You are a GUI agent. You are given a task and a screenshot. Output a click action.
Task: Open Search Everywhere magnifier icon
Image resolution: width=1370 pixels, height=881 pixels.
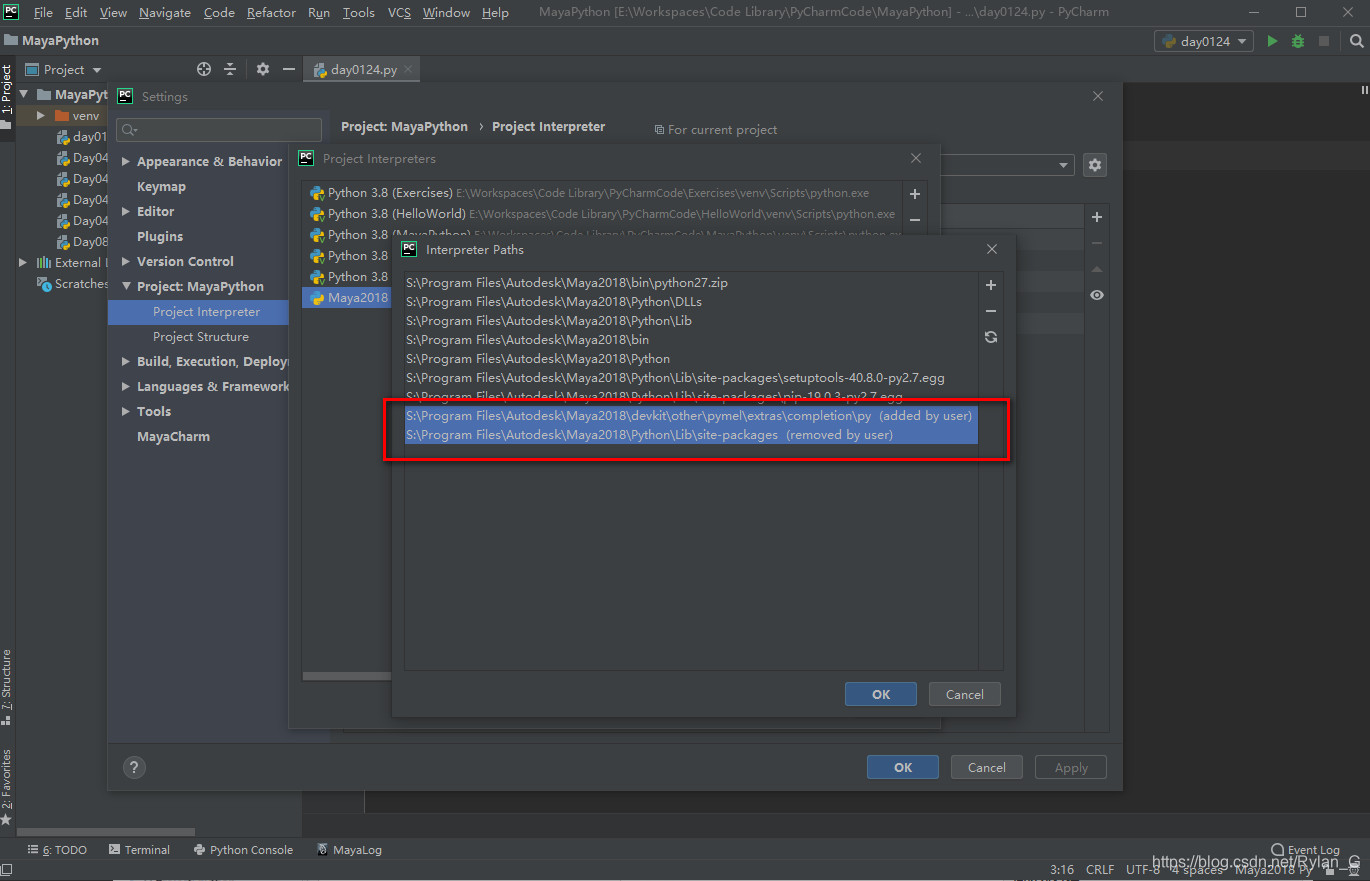point(1357,41)
